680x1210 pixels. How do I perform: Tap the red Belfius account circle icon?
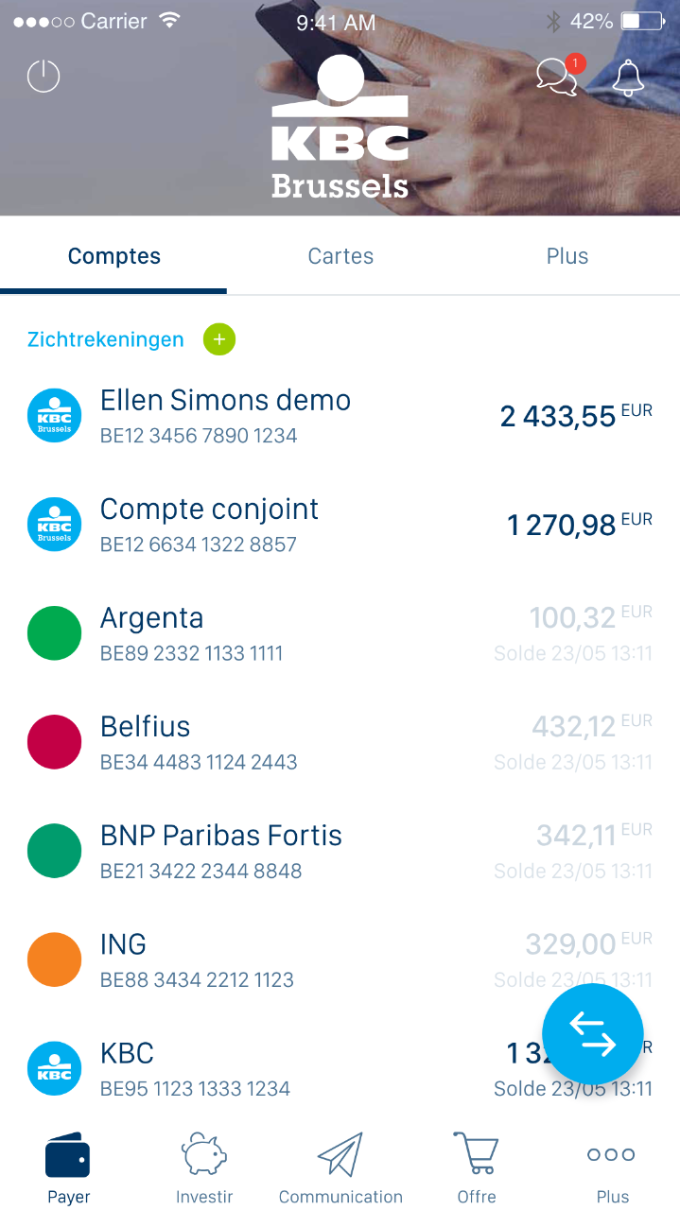[53, 742]
